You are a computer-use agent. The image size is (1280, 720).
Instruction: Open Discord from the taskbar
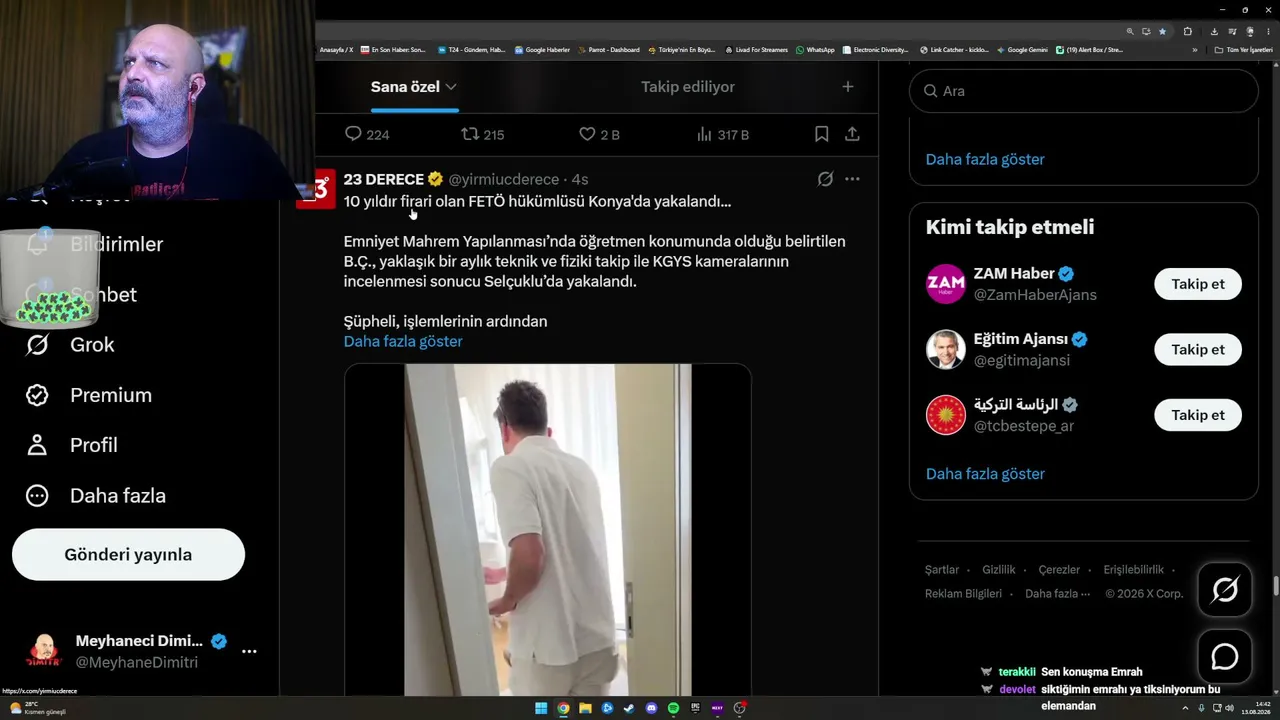point(651,708)
